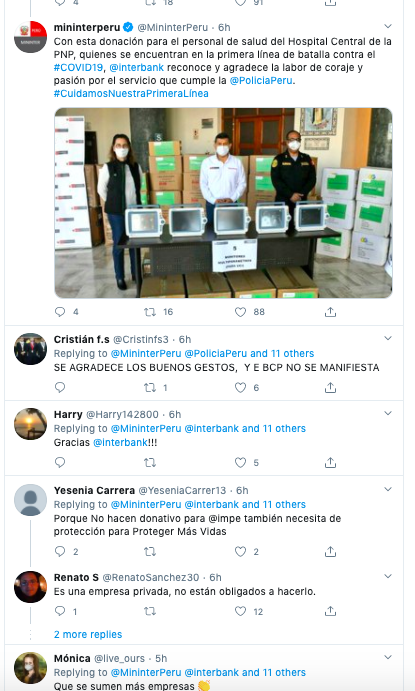Like the mininterperu donation tweet
The height and width of the screenshot is (691, 415).
click(x=240, y=312)
